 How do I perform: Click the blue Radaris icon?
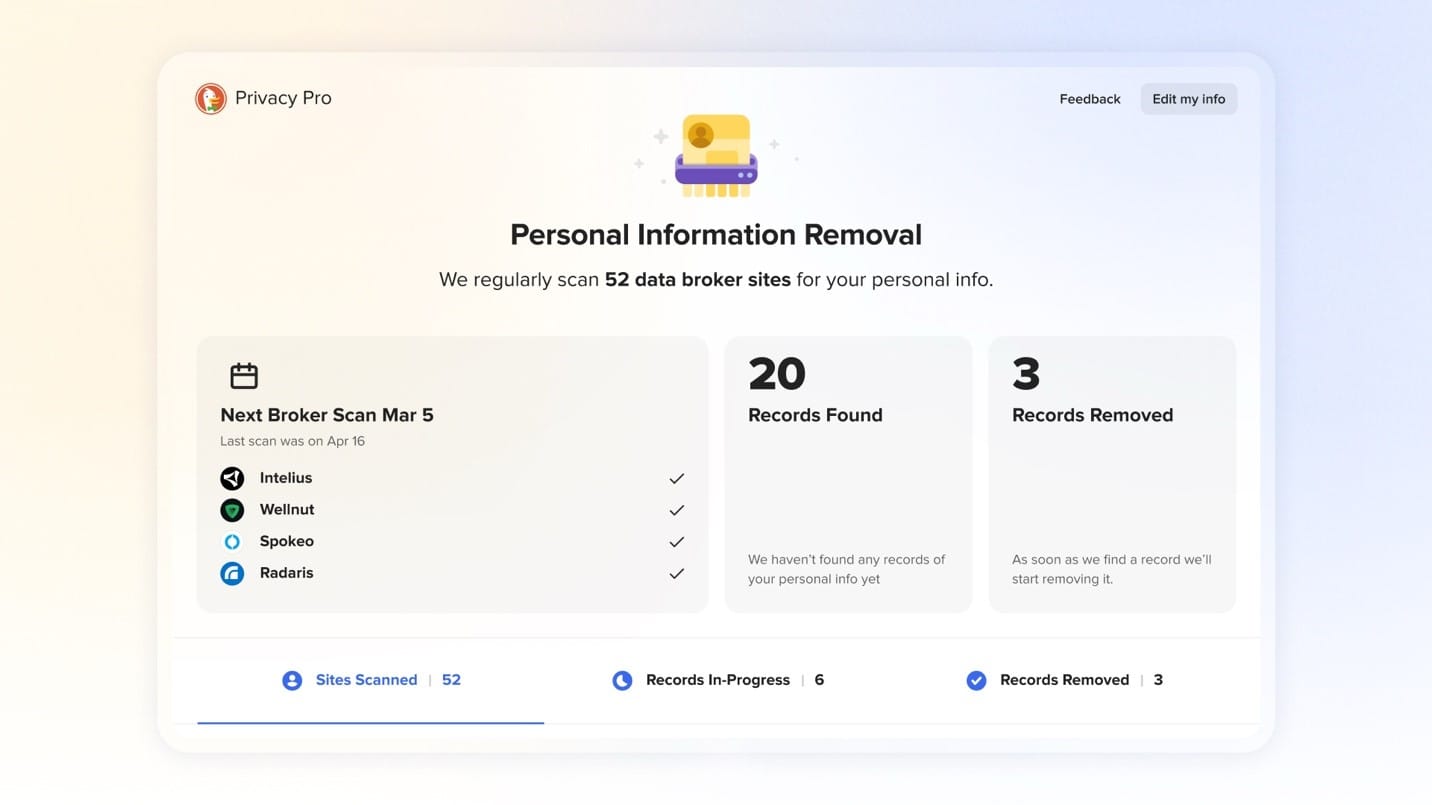tap(232, 574)
